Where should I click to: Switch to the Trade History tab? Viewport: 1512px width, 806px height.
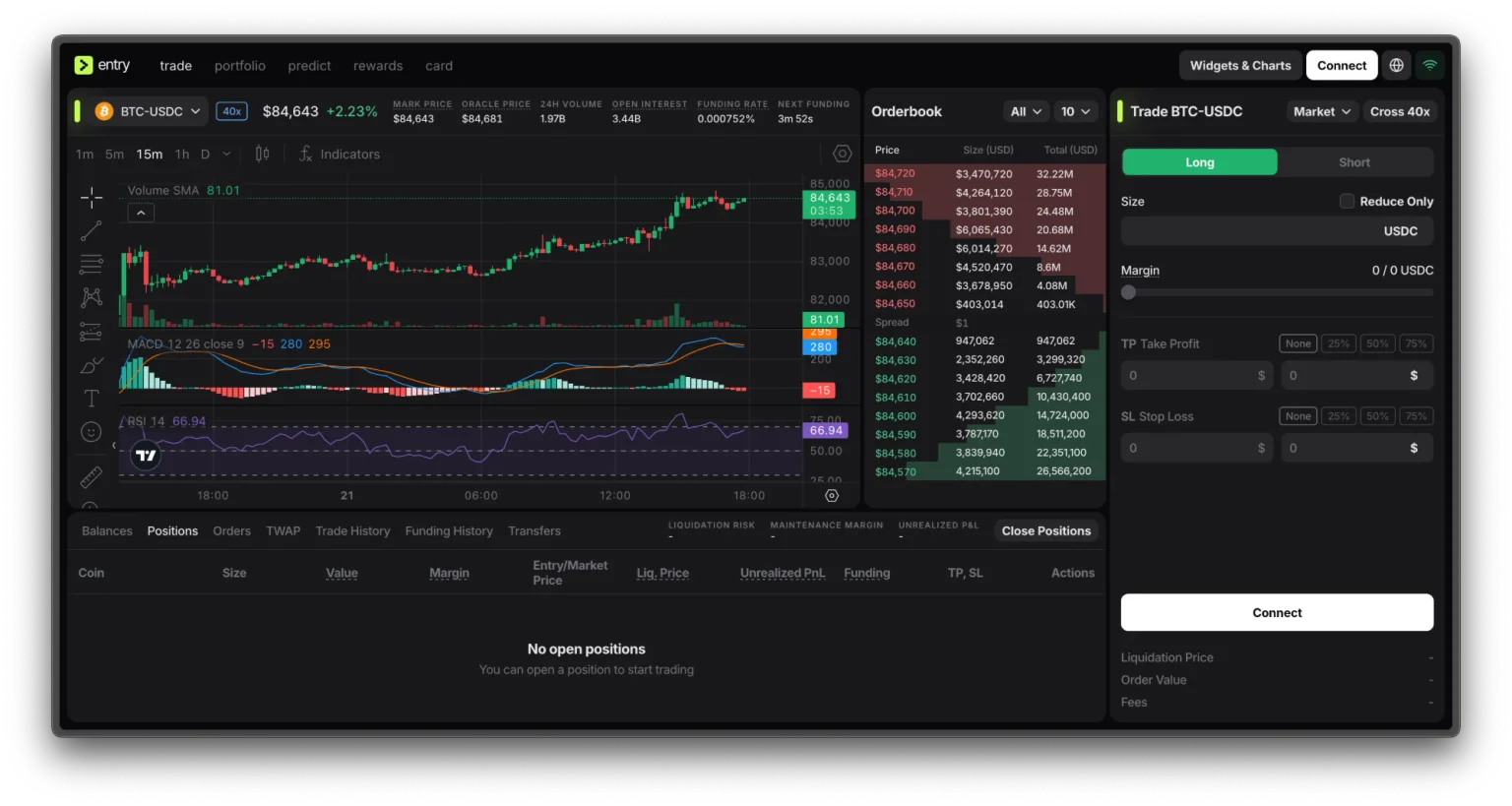tap(352, 530)
